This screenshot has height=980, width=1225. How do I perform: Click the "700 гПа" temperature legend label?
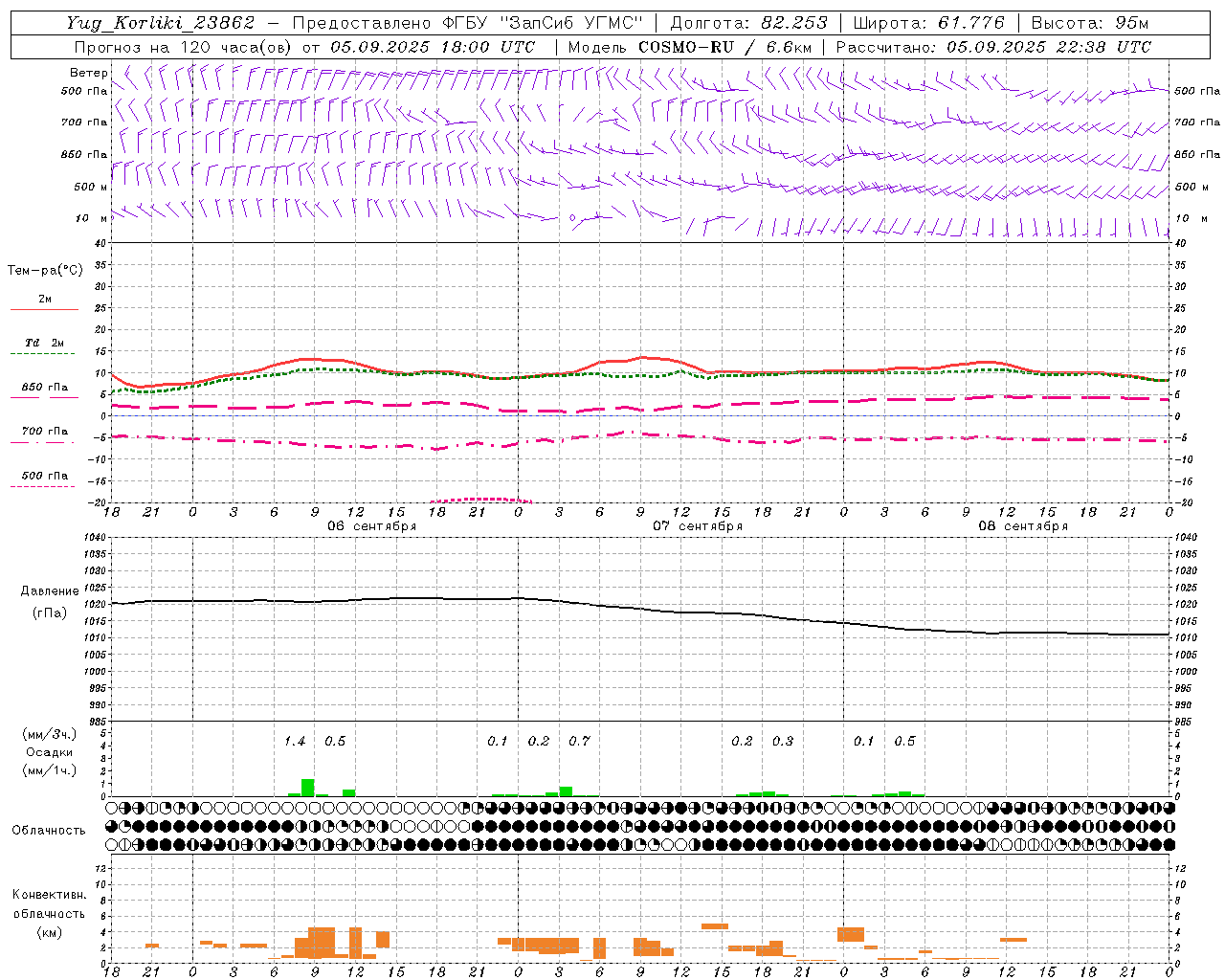point(45,431)
